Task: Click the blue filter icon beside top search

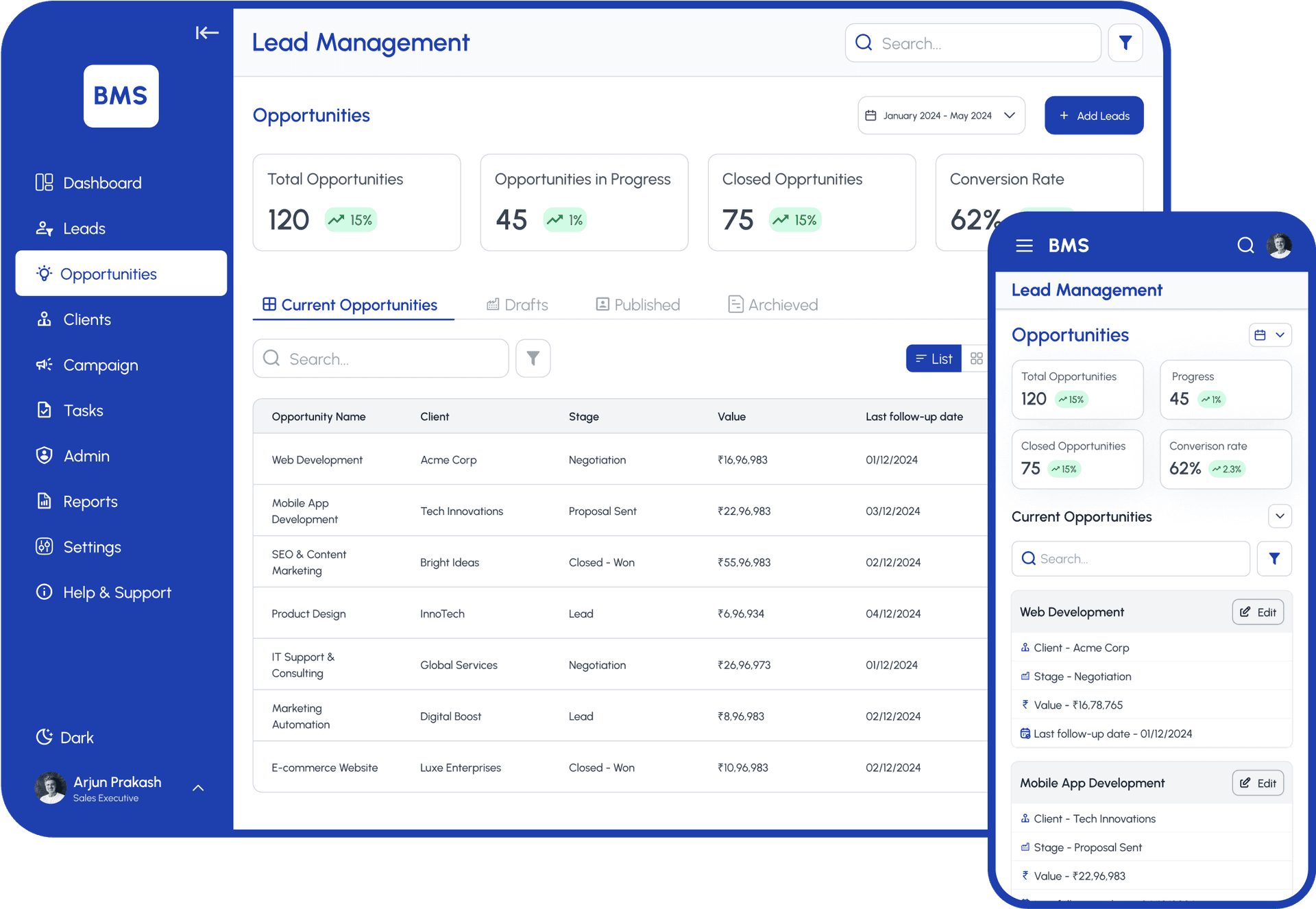Action: [1125, 43]
